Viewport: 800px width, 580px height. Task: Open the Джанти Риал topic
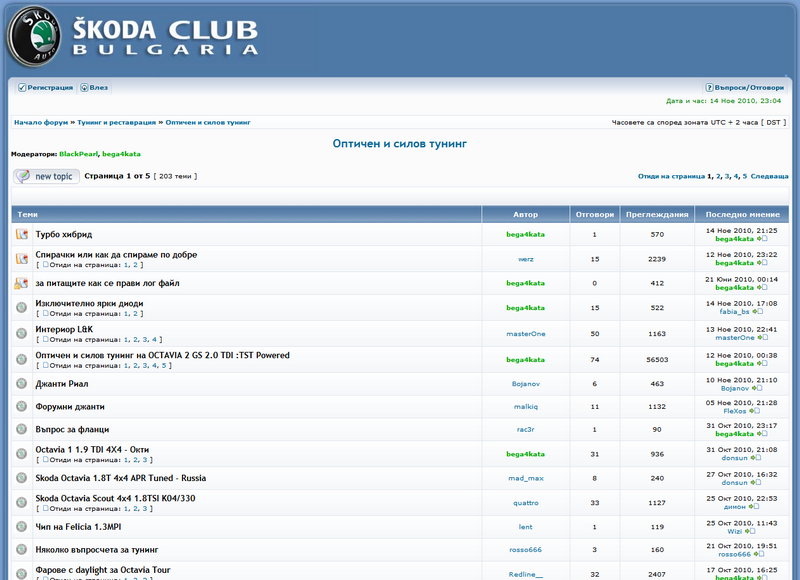[x=62, y=384]
